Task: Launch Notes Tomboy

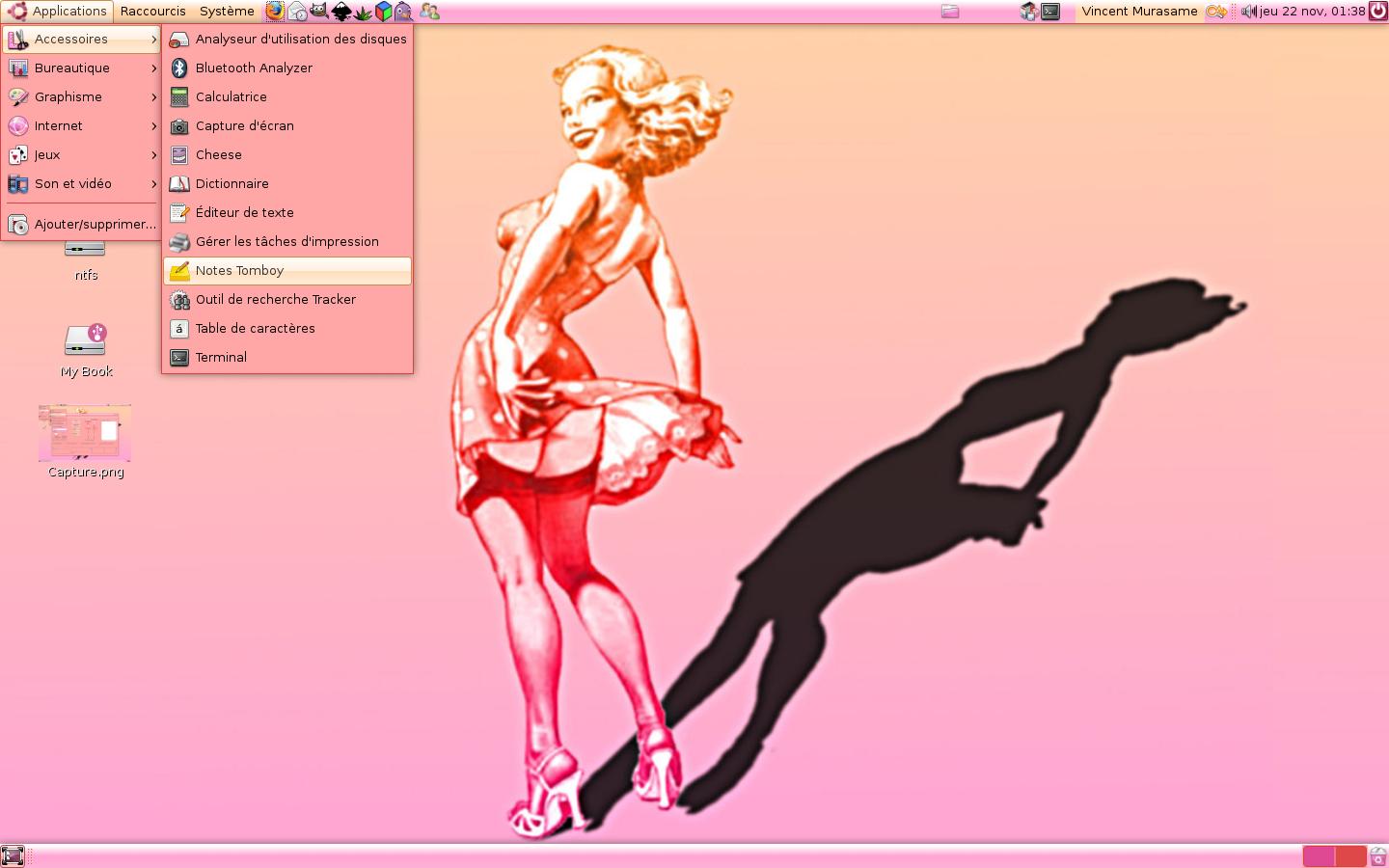Action: (x=287, y=271)
